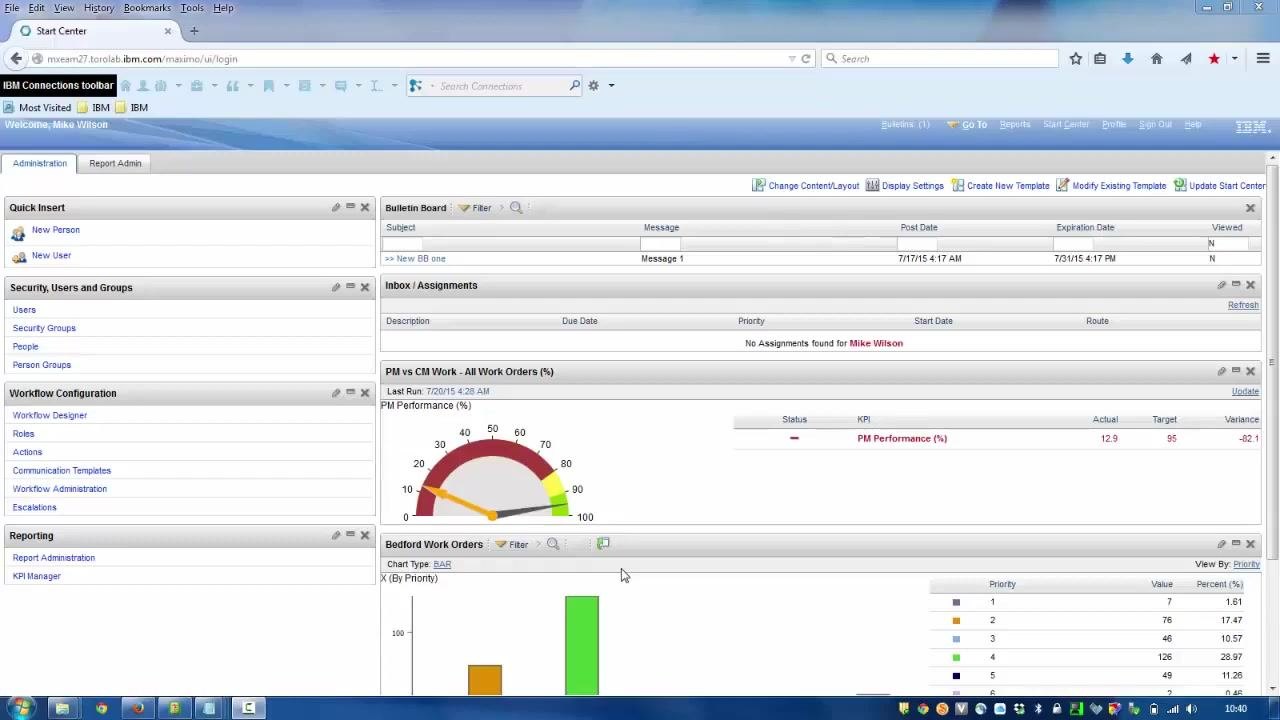Close the Workflow Configuration portlet
This screenshot has width=1280, height=720.
coord(365,393)
